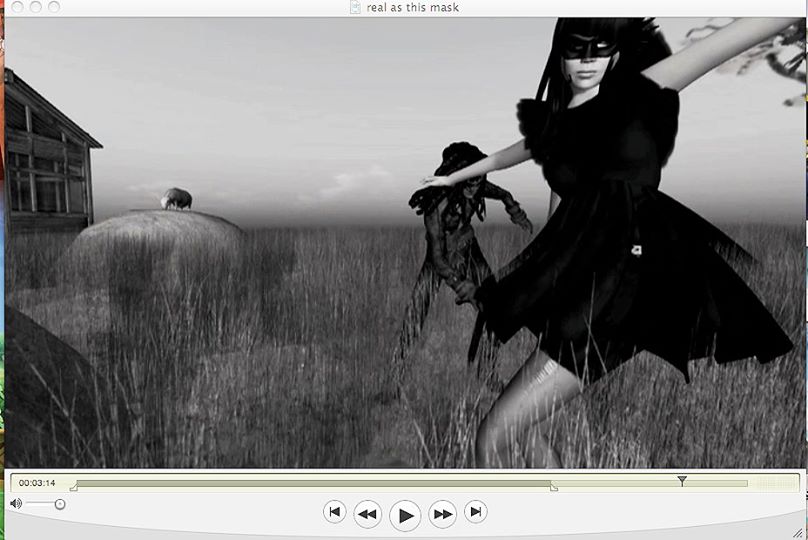Click the "real as this mask" window title

(413, 7)
